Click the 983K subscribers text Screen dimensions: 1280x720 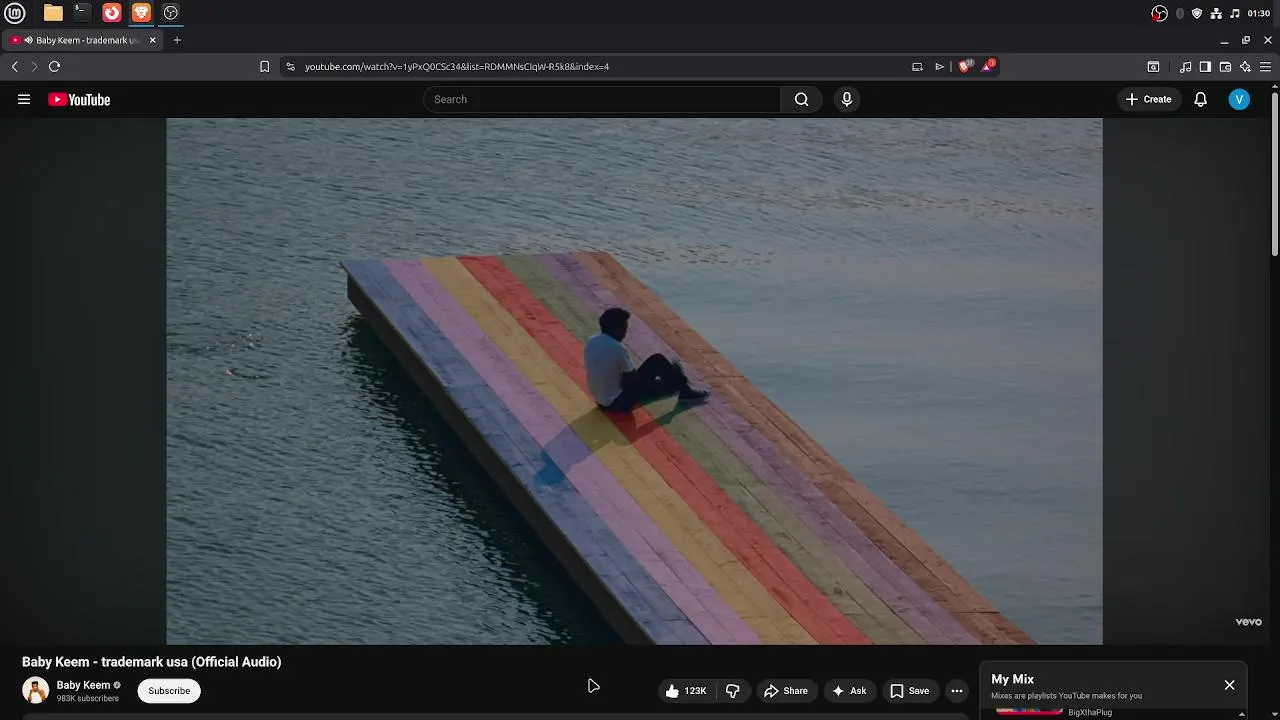coord(87,698)
